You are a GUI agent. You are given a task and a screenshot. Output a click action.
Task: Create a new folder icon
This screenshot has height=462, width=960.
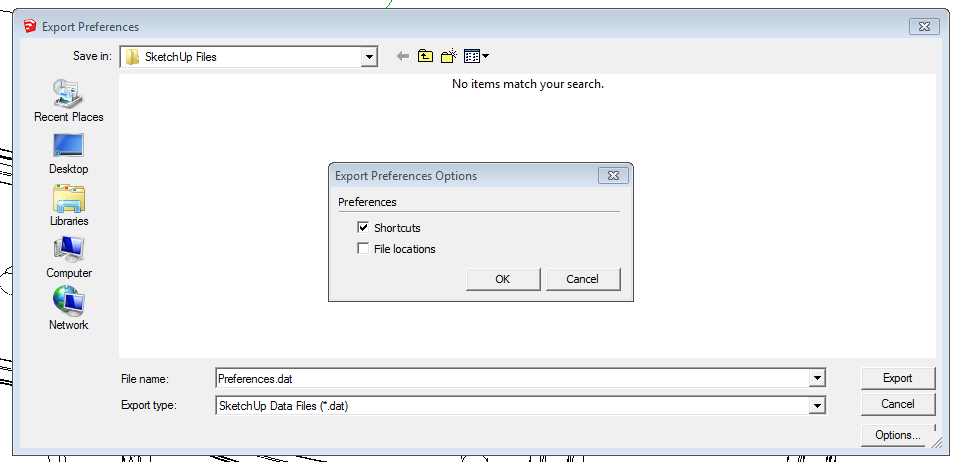click(x=449, y=56)
